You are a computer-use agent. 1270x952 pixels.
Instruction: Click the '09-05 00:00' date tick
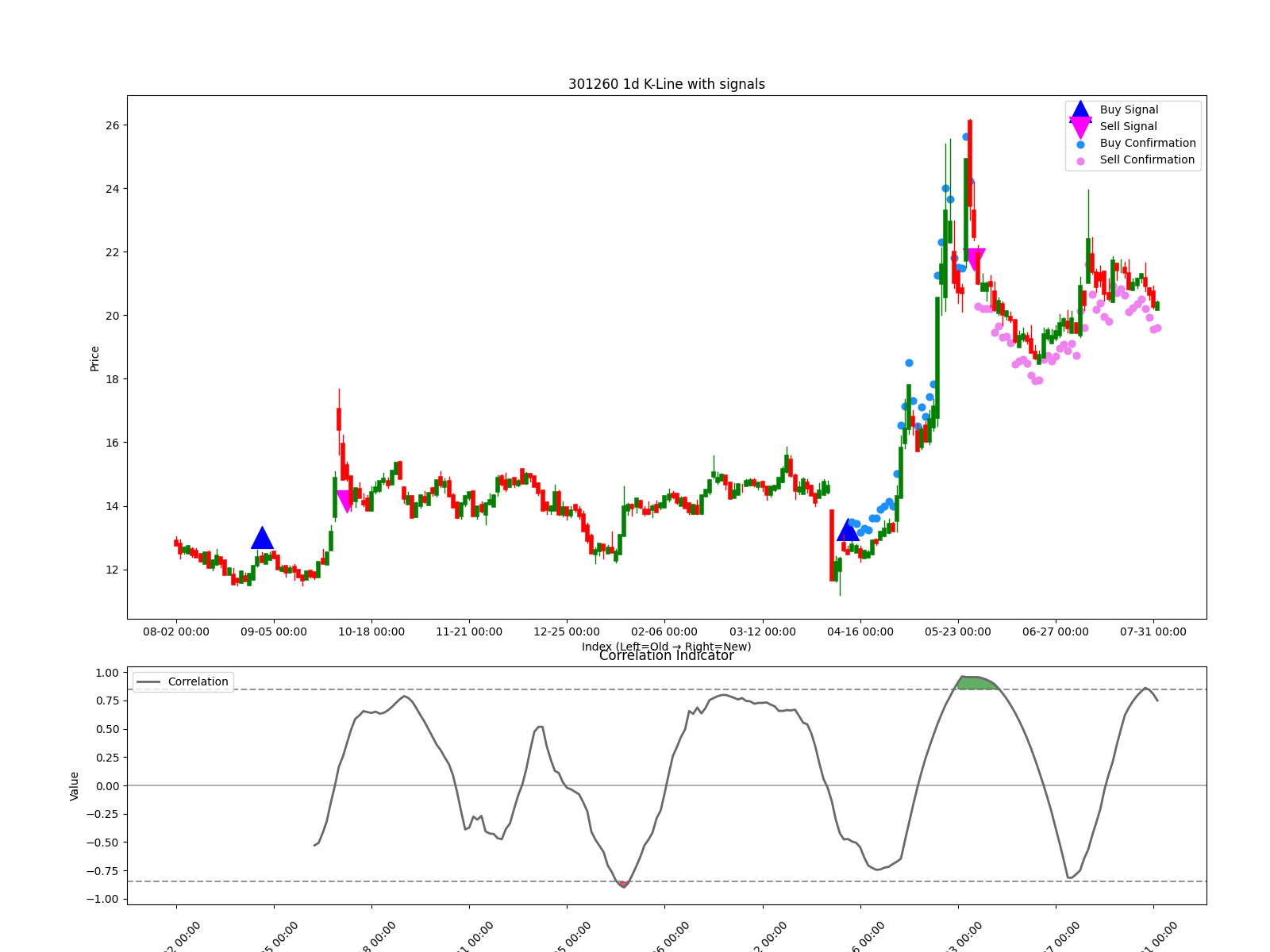coord(274,631)
